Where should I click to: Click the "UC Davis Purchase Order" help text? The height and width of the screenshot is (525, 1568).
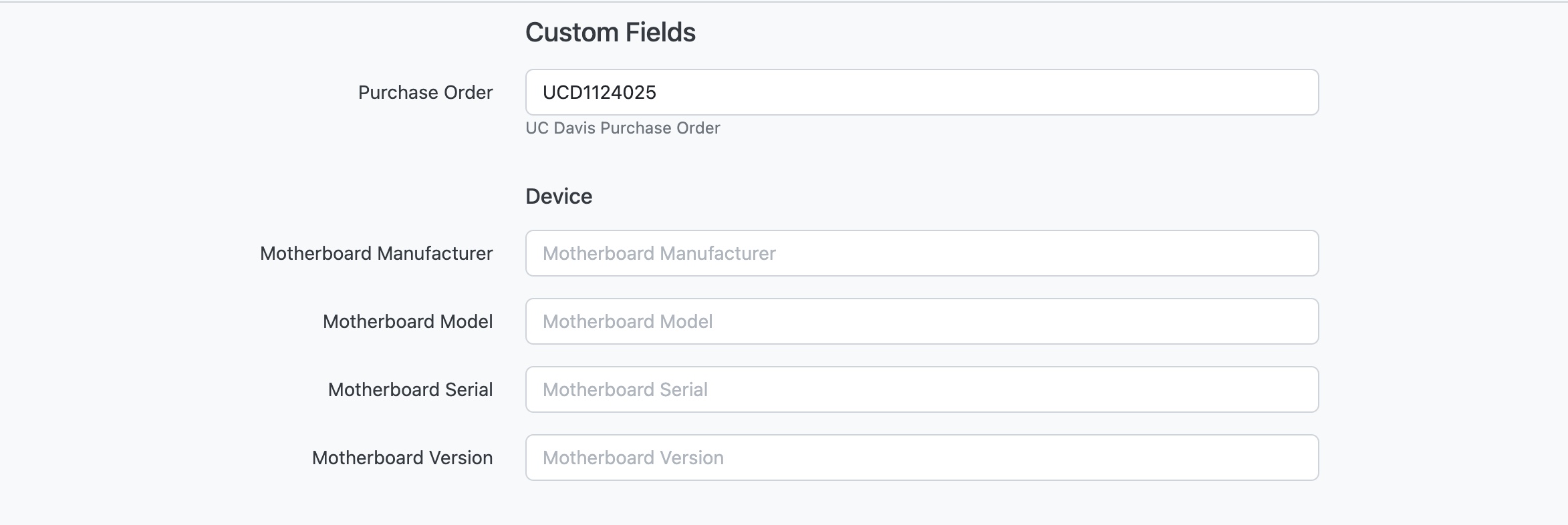pos(622,128)
